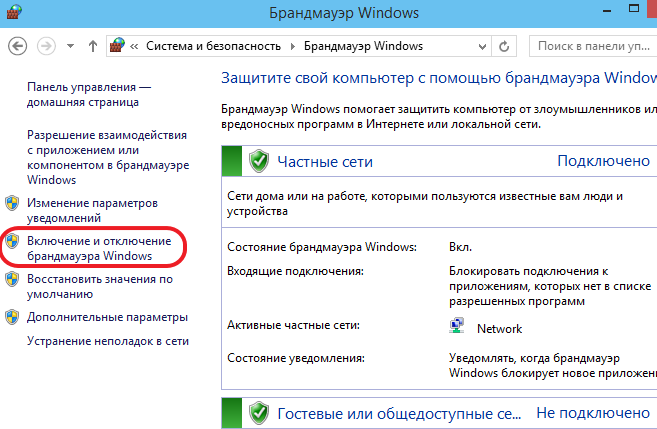This screenshot has height=429, width=657.
Task: Minimize the «Брандмауэр Windows» window
Action: click(607, 11)
